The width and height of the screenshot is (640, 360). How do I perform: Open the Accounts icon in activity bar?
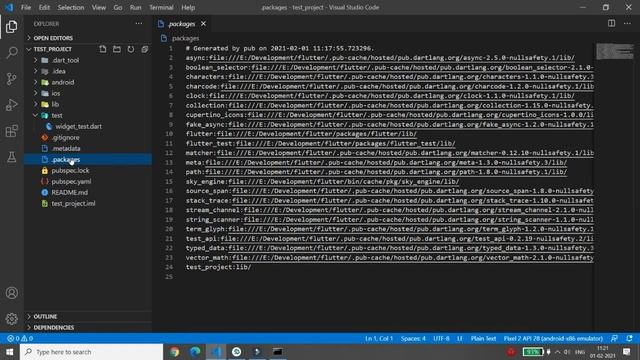tap(11, 293)
